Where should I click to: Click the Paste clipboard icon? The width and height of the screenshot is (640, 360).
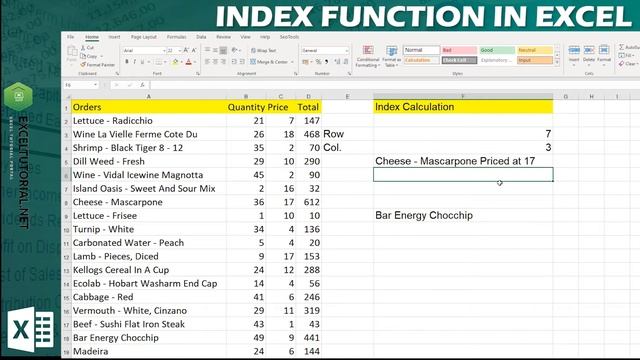coord(72,52)
